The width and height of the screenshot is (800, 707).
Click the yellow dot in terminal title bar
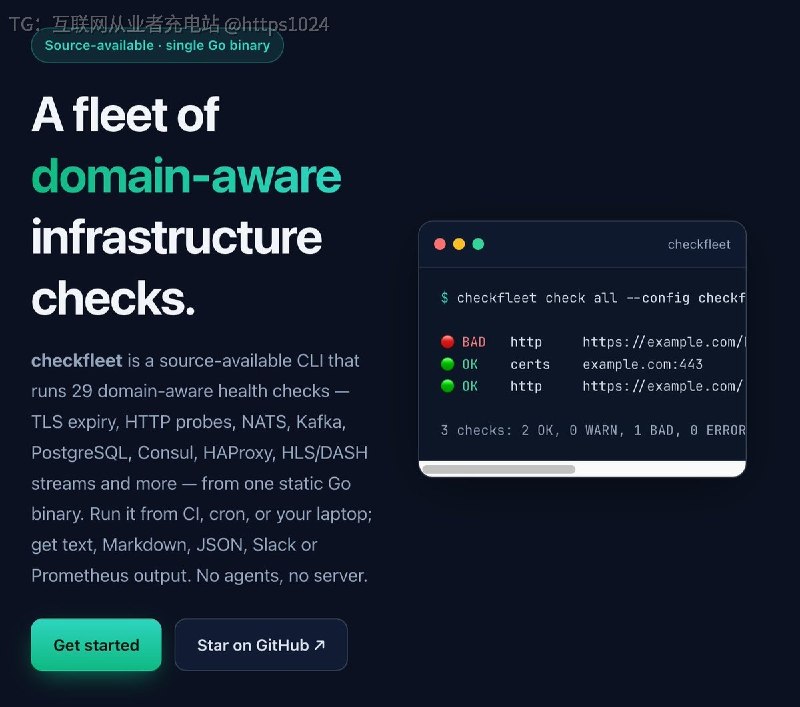459,244
